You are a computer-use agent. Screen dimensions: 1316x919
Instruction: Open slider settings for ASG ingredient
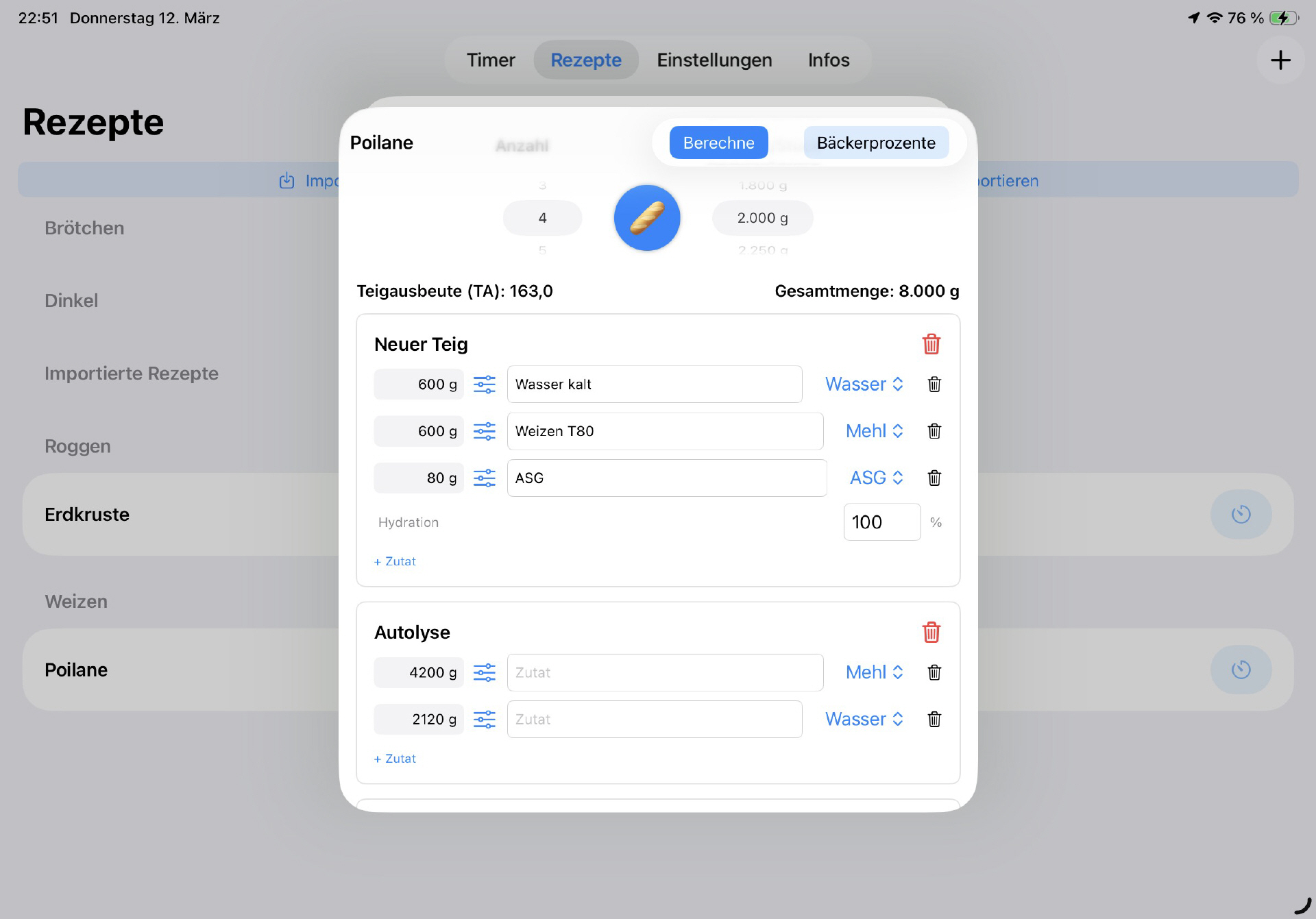pos(485,478)
